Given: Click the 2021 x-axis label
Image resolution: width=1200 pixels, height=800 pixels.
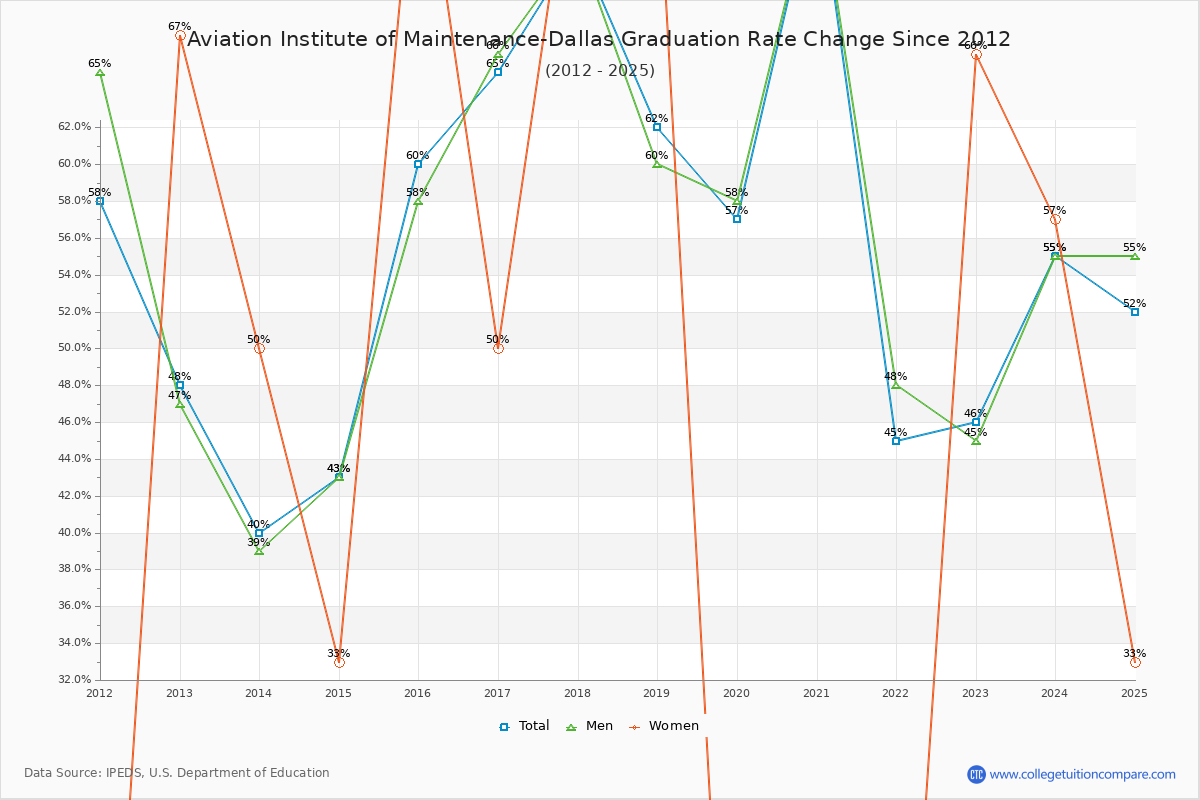Looking at the screenshot, I should point(816,692).
